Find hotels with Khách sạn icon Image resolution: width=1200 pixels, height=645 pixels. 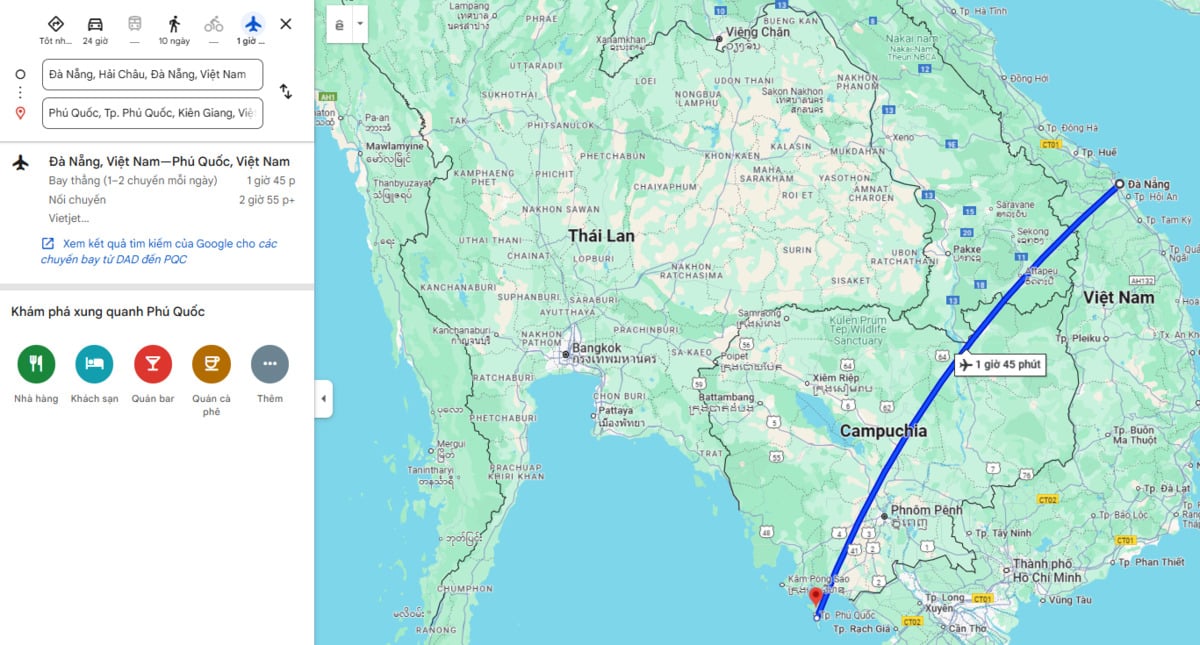94,364
